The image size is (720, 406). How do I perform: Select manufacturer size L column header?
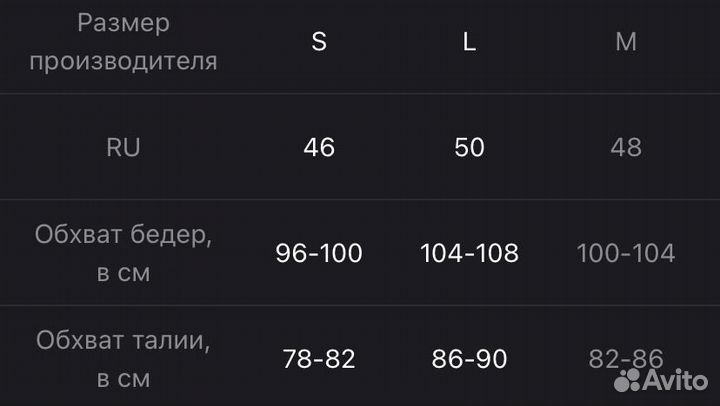click(469, 42)
